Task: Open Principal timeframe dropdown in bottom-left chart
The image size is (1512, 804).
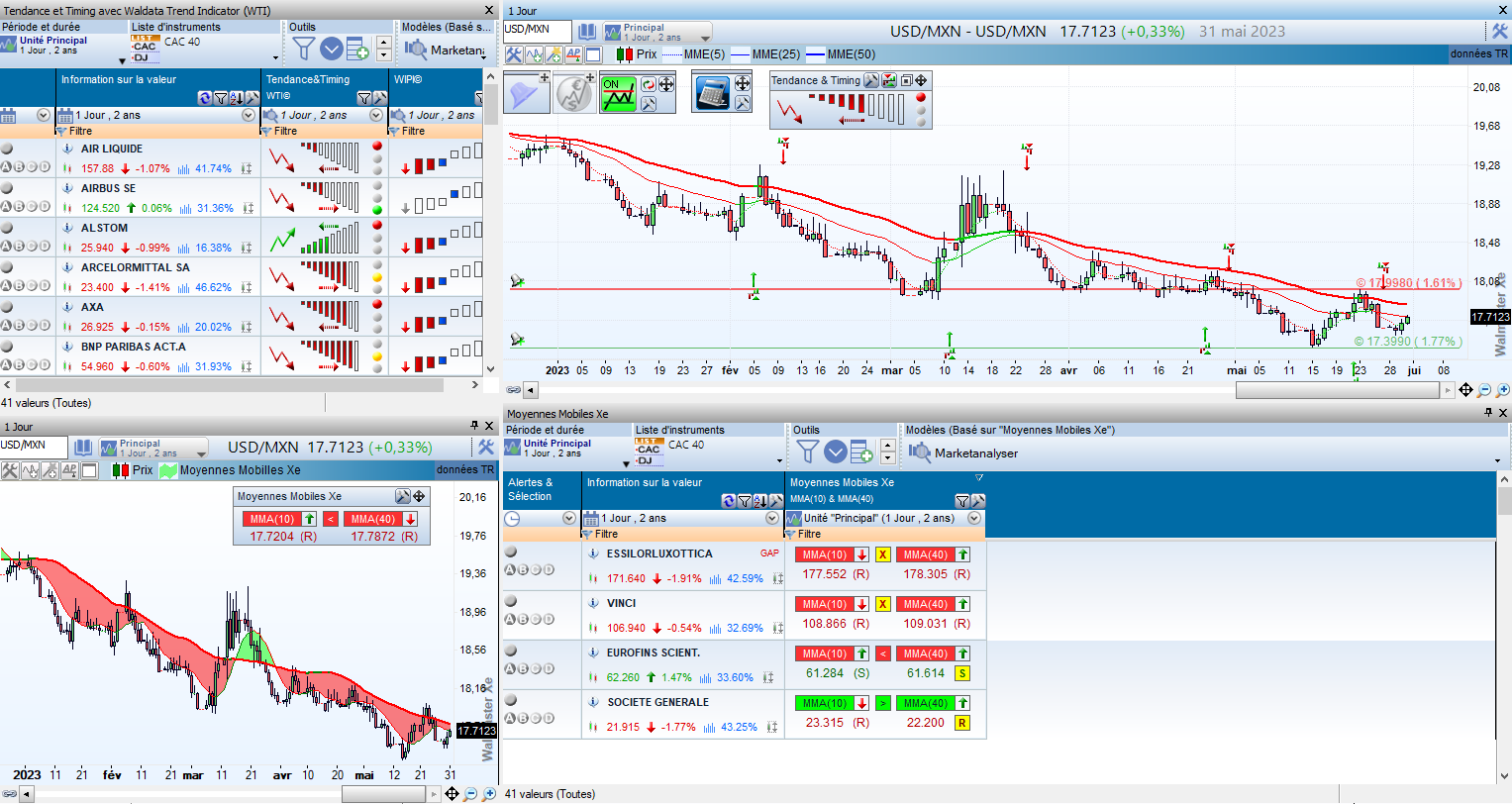Action: tap(153, 449)
